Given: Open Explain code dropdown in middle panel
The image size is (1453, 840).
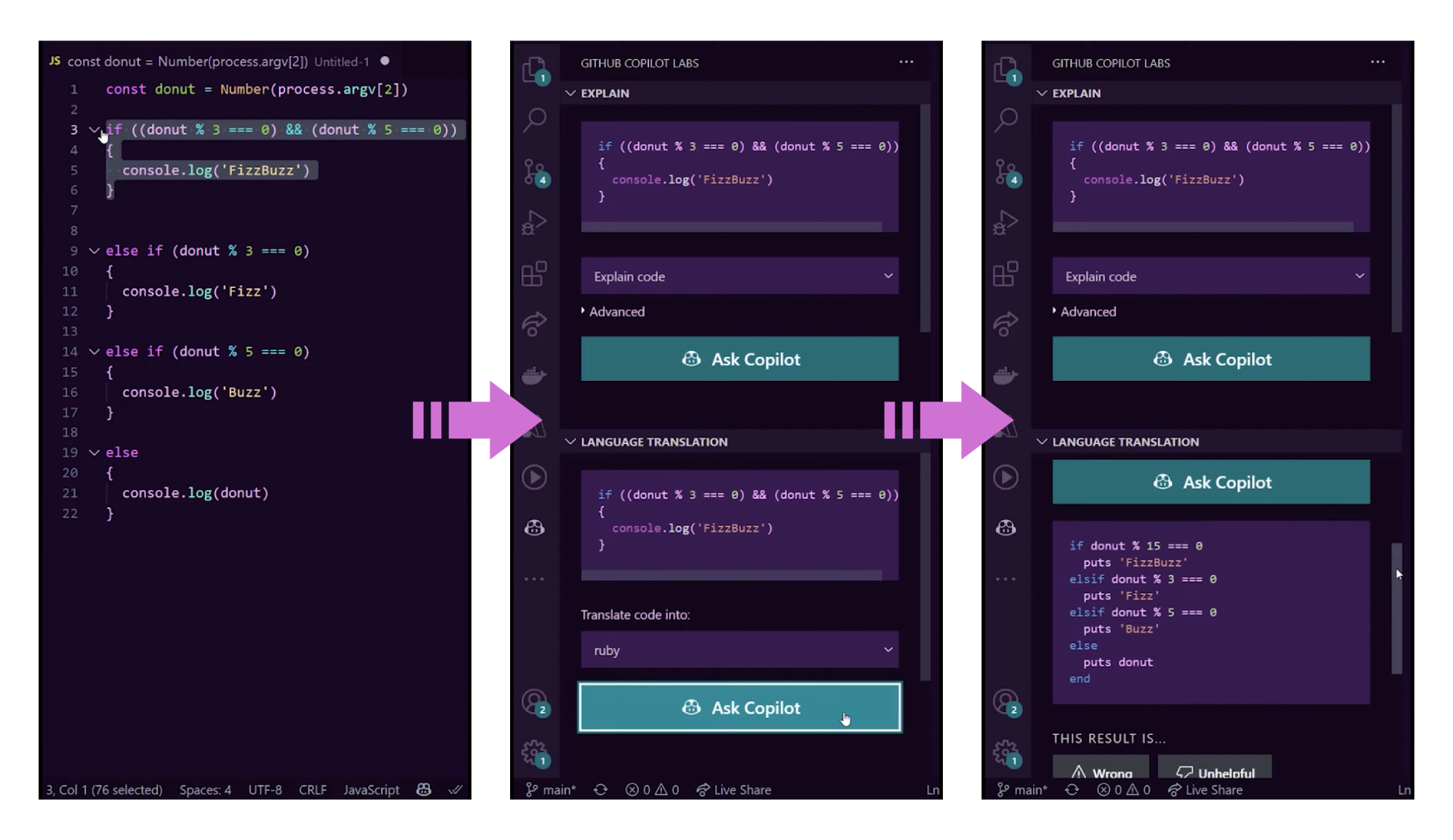Looking at the screenshot, I should coord(739,276).
